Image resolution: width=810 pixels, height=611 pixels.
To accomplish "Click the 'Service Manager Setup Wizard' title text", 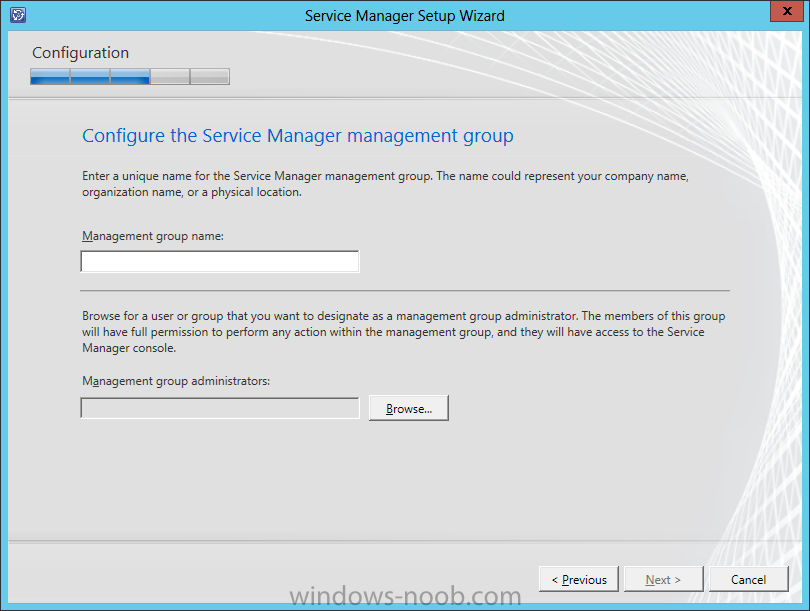I will 404,16.
